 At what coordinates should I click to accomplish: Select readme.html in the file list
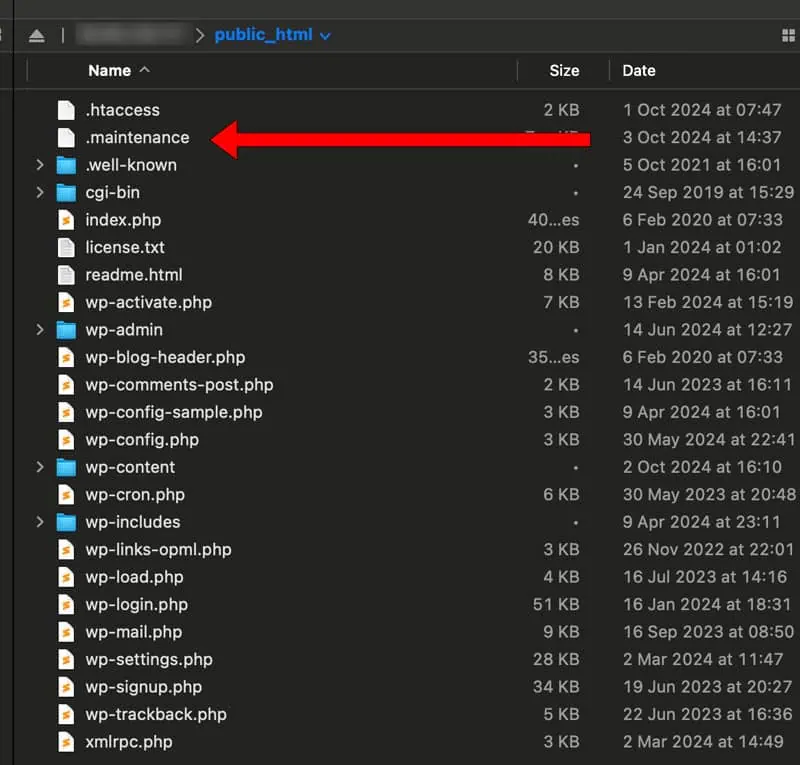[134, 275]
